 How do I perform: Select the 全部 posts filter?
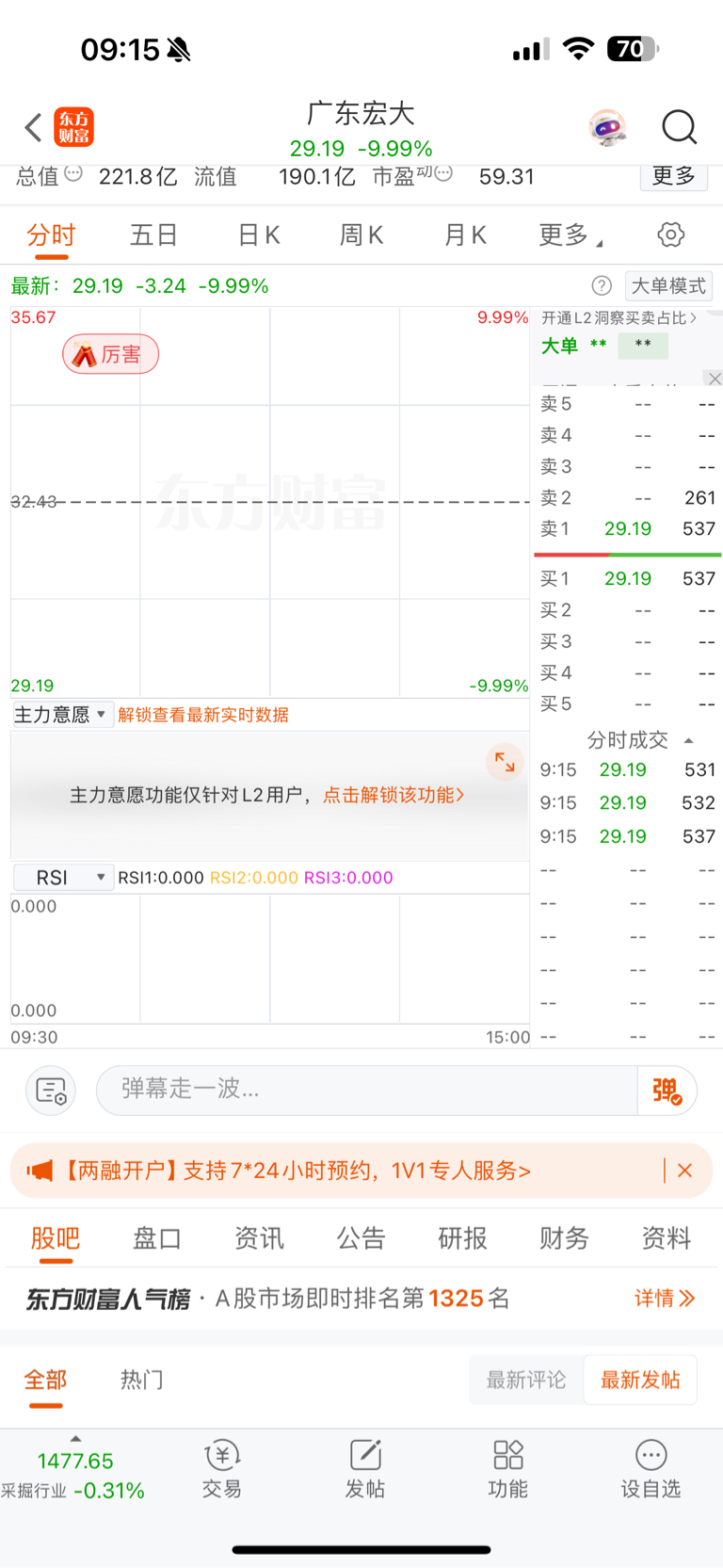45,1381
